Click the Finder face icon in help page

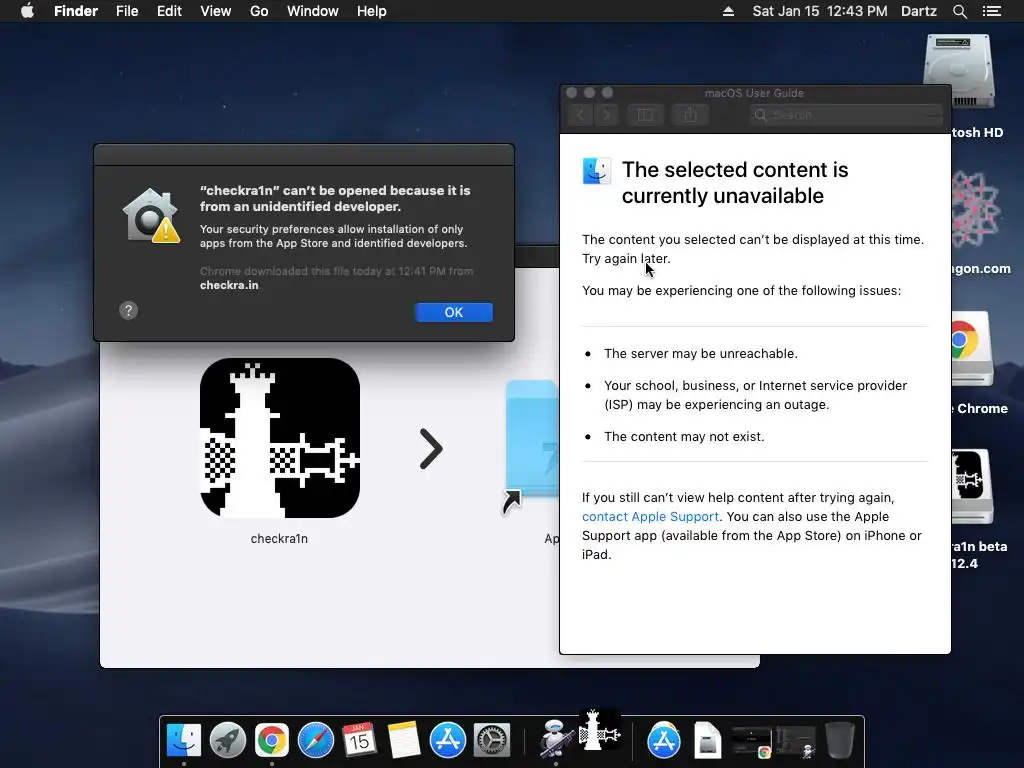click(x=596, y=171)
